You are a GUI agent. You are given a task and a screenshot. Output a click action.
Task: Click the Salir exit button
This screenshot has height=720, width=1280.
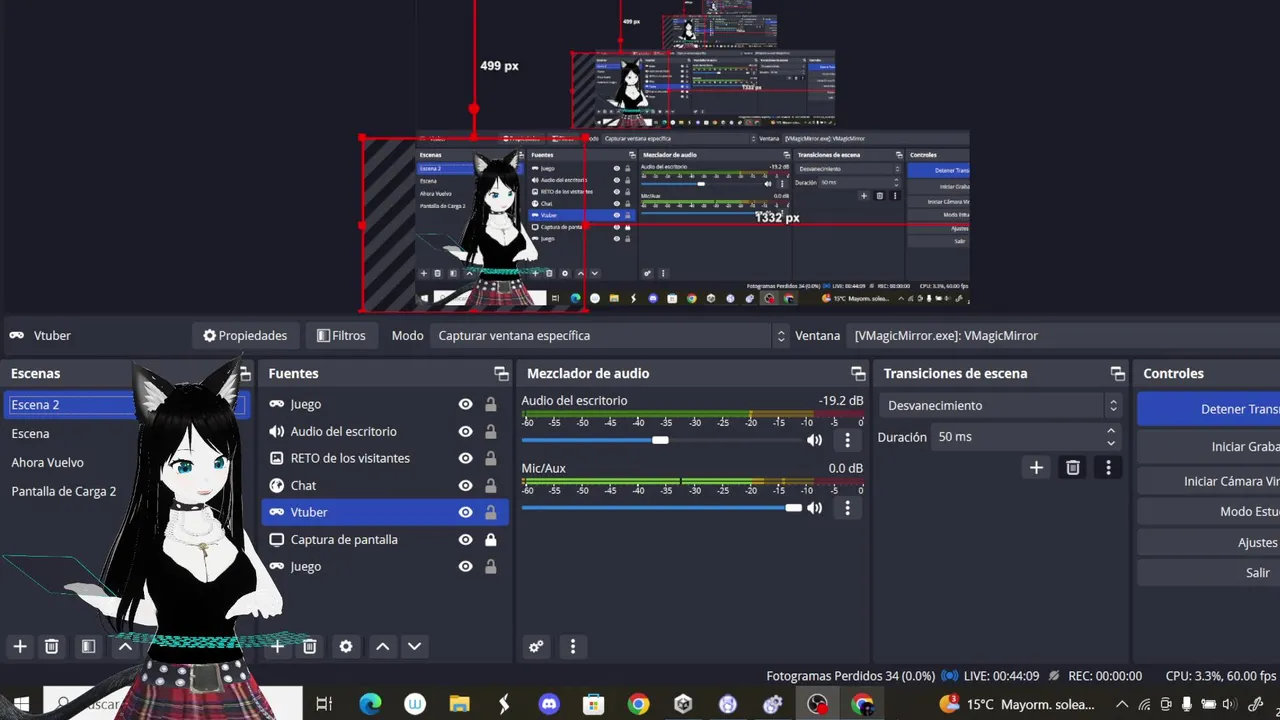1208,573
